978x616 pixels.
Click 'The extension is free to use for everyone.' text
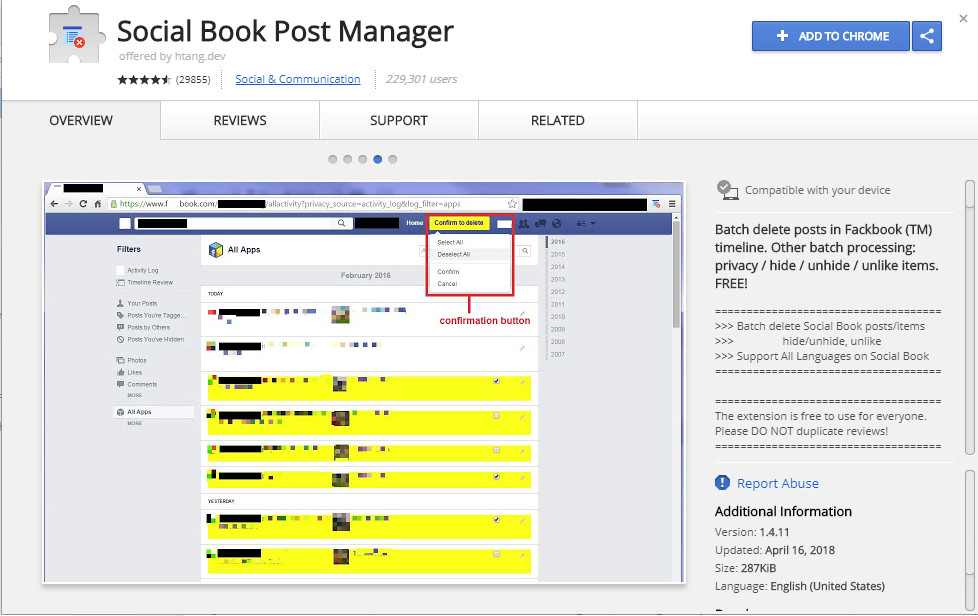click(821, 416)
